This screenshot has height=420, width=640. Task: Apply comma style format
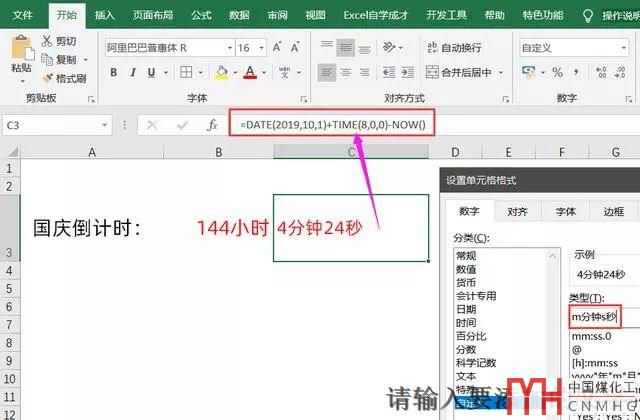point(576,73)
